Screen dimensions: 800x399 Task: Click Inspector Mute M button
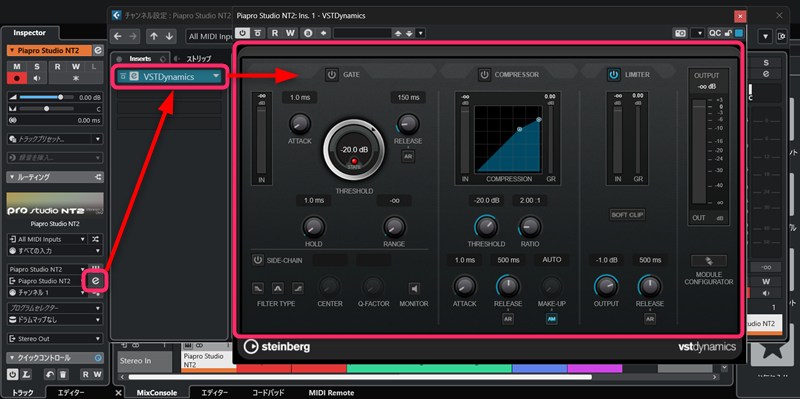tap(17, 67)
